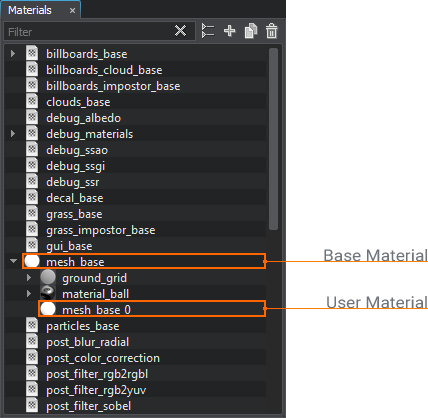Click the white sphere icon of mesh_base
The image size is (428, 418).
pos(32,261)
